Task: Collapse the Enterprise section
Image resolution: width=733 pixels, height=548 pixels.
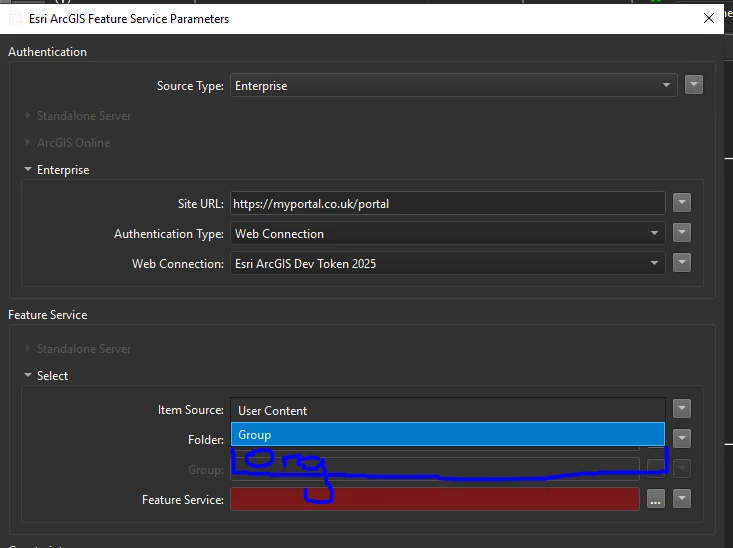Action: click(x=28, y=169)
